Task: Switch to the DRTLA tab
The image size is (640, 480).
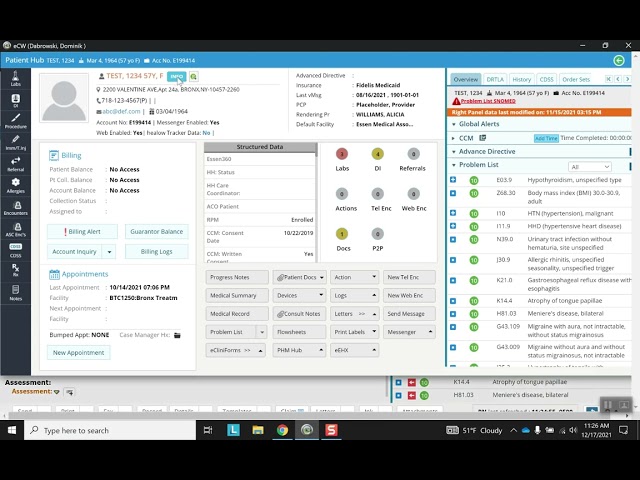Action: [495, 79]
